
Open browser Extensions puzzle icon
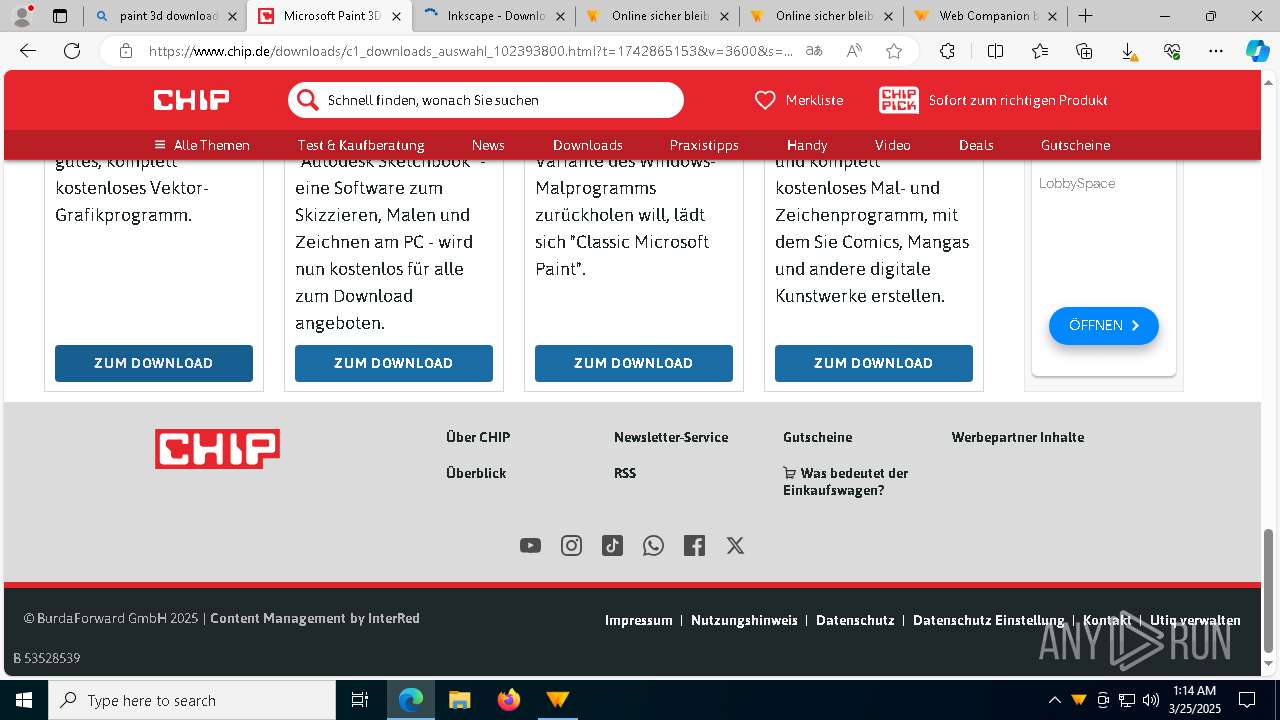click(947, 51)
